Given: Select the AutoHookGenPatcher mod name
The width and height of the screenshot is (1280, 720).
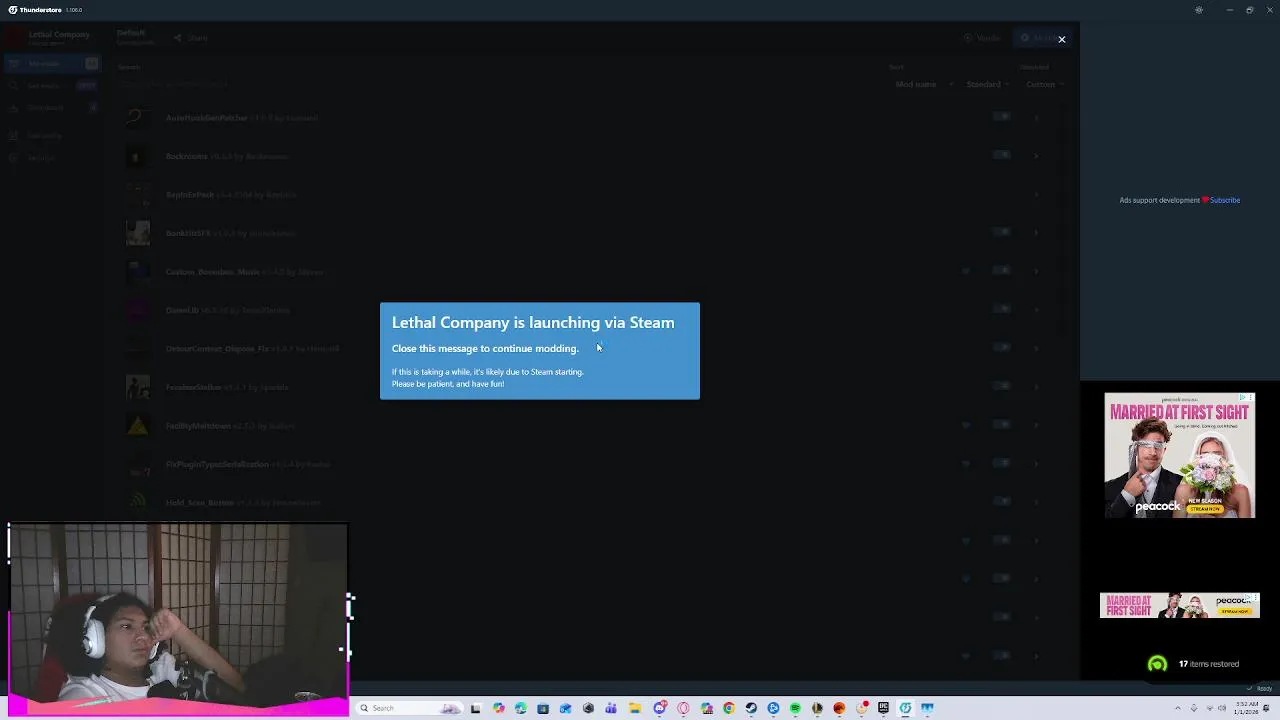Looking at the screenshot, I should tap(206, 118).
